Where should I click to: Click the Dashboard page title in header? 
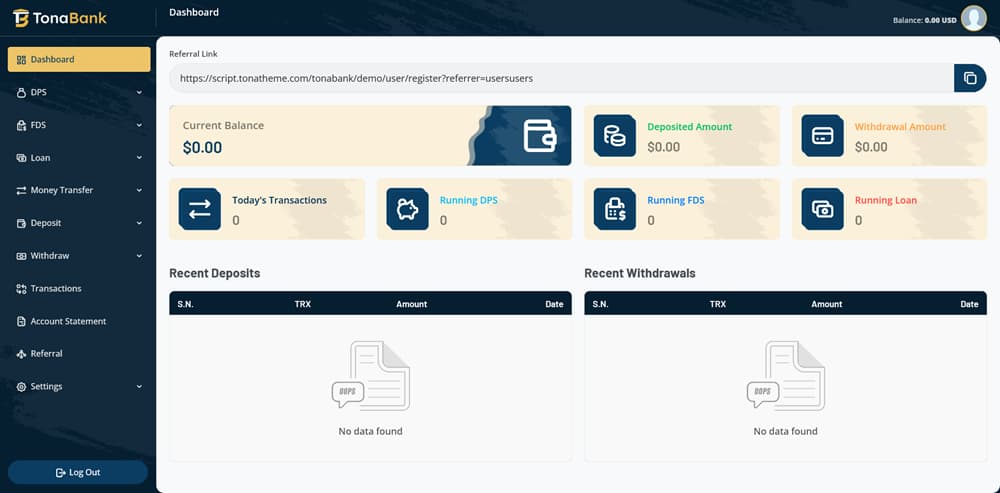194,12
